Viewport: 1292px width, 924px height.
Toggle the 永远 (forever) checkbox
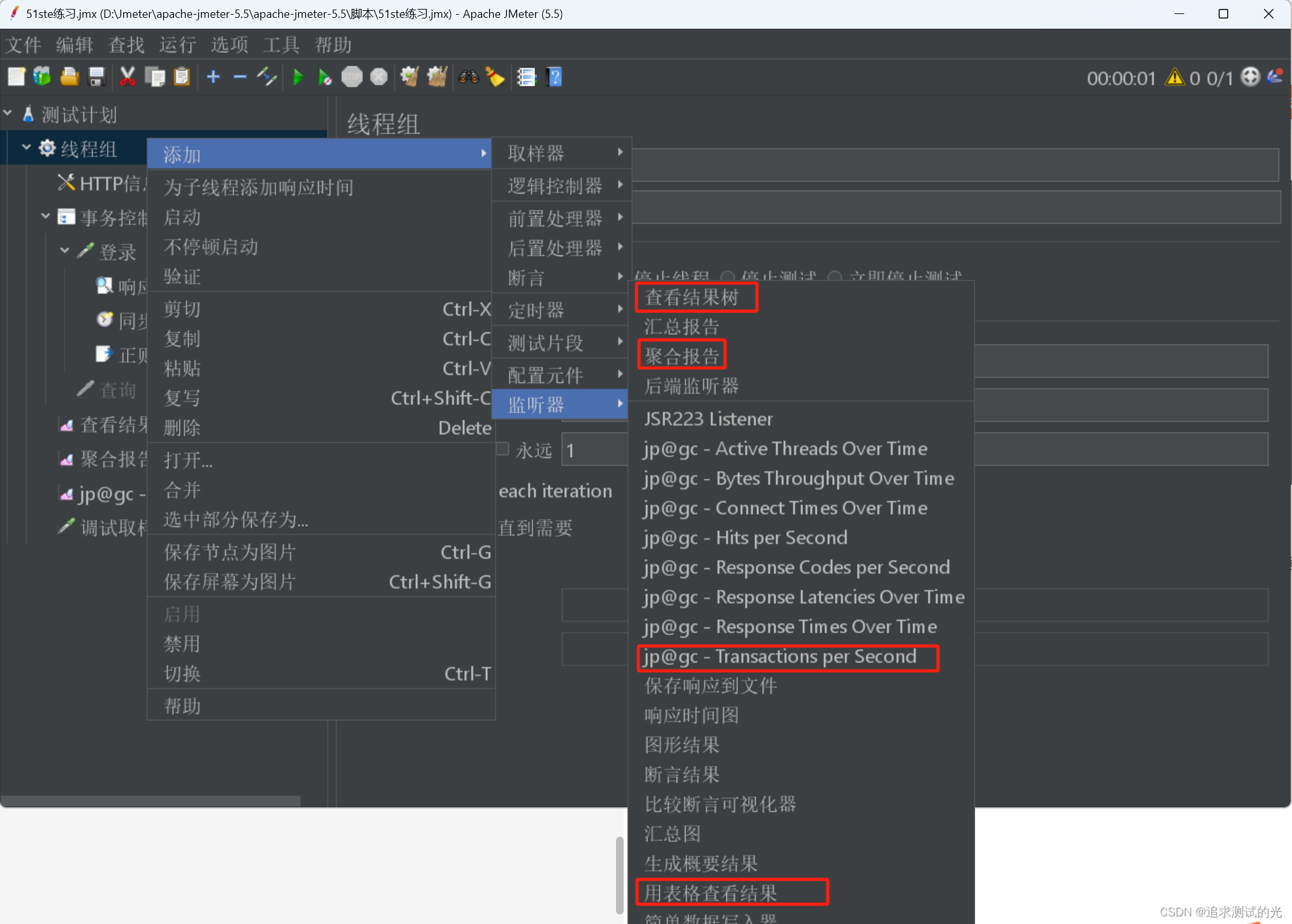[x=503, y=449]
